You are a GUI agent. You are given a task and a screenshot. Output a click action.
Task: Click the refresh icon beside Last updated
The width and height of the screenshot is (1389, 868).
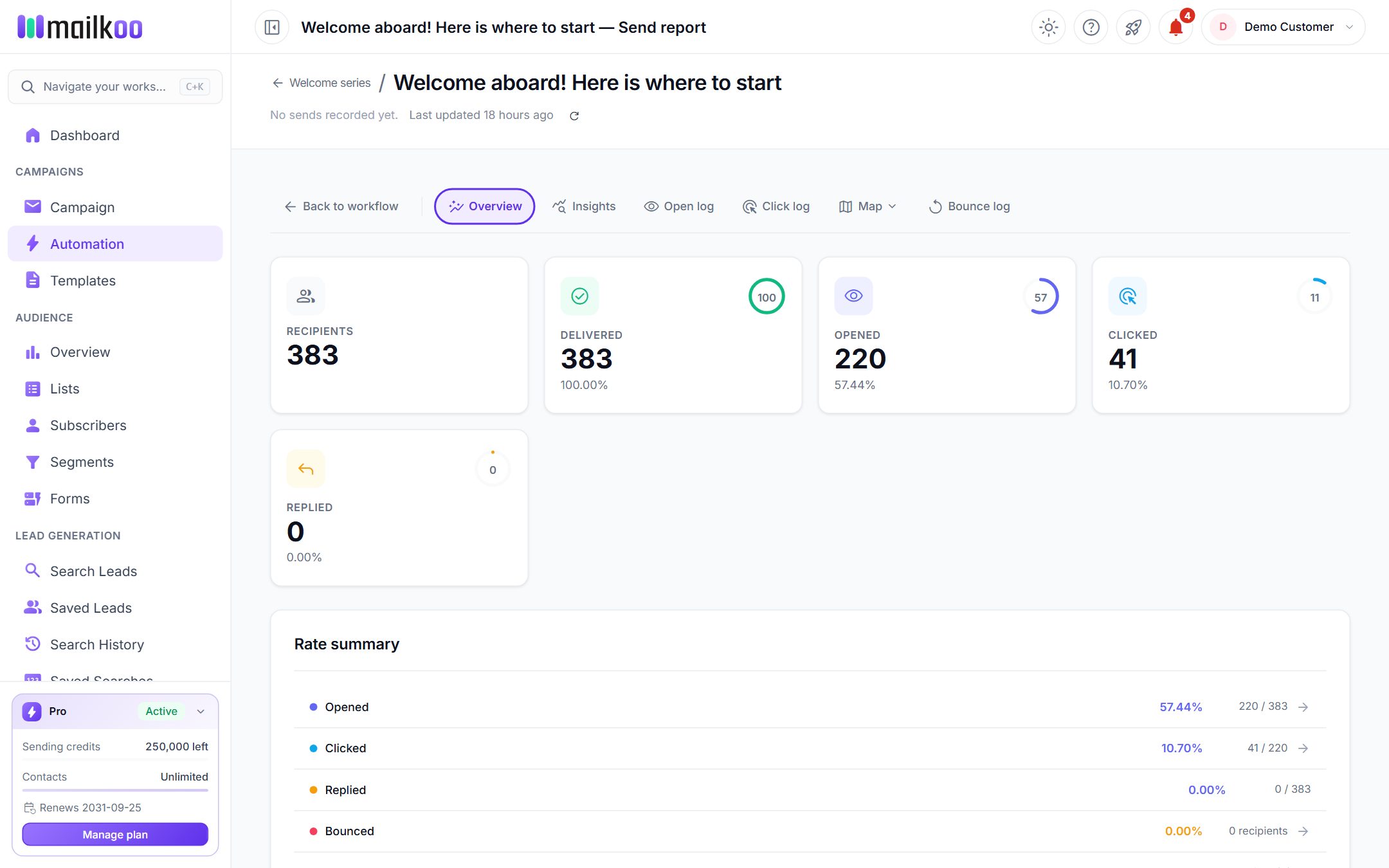pyautogui.click(x=574, y=116)
